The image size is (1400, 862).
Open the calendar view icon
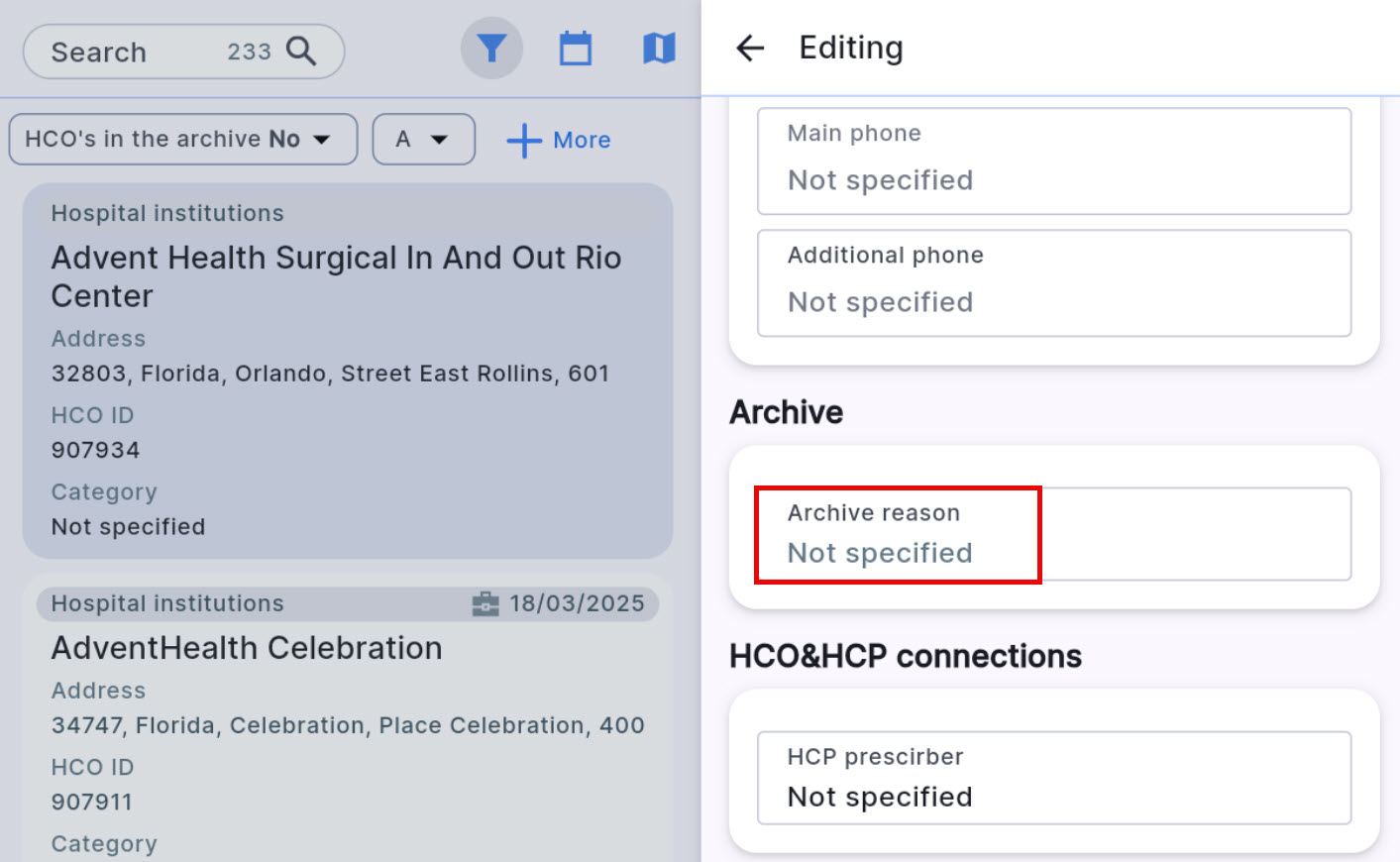pyautogui.click(x=575, y=48)
